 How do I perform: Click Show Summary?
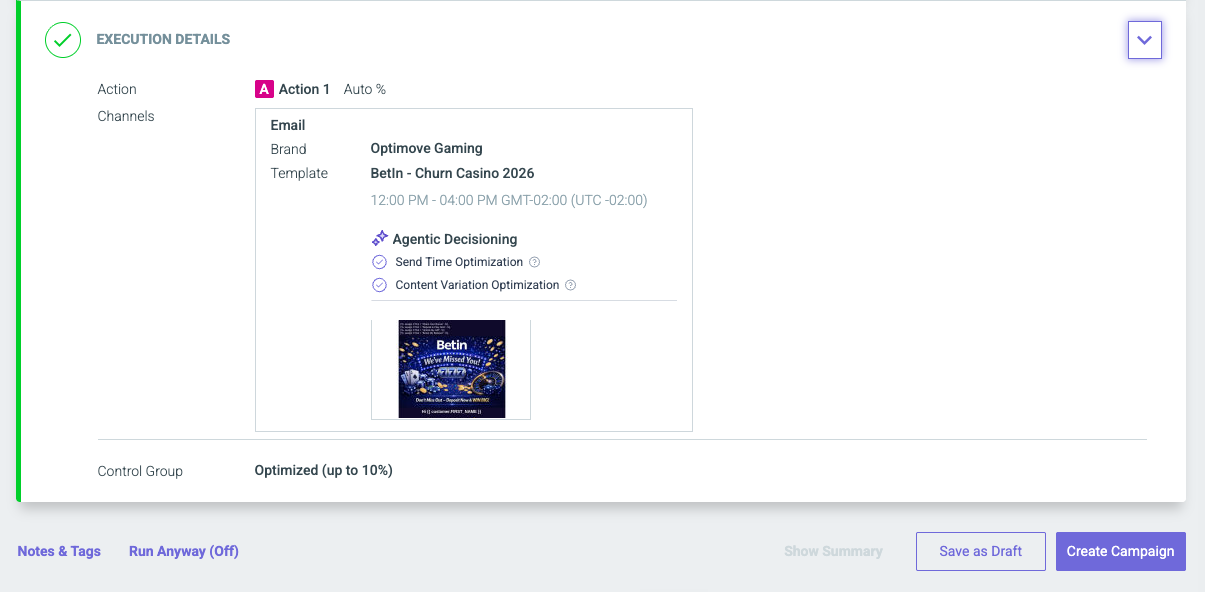(x=833, y=551)
